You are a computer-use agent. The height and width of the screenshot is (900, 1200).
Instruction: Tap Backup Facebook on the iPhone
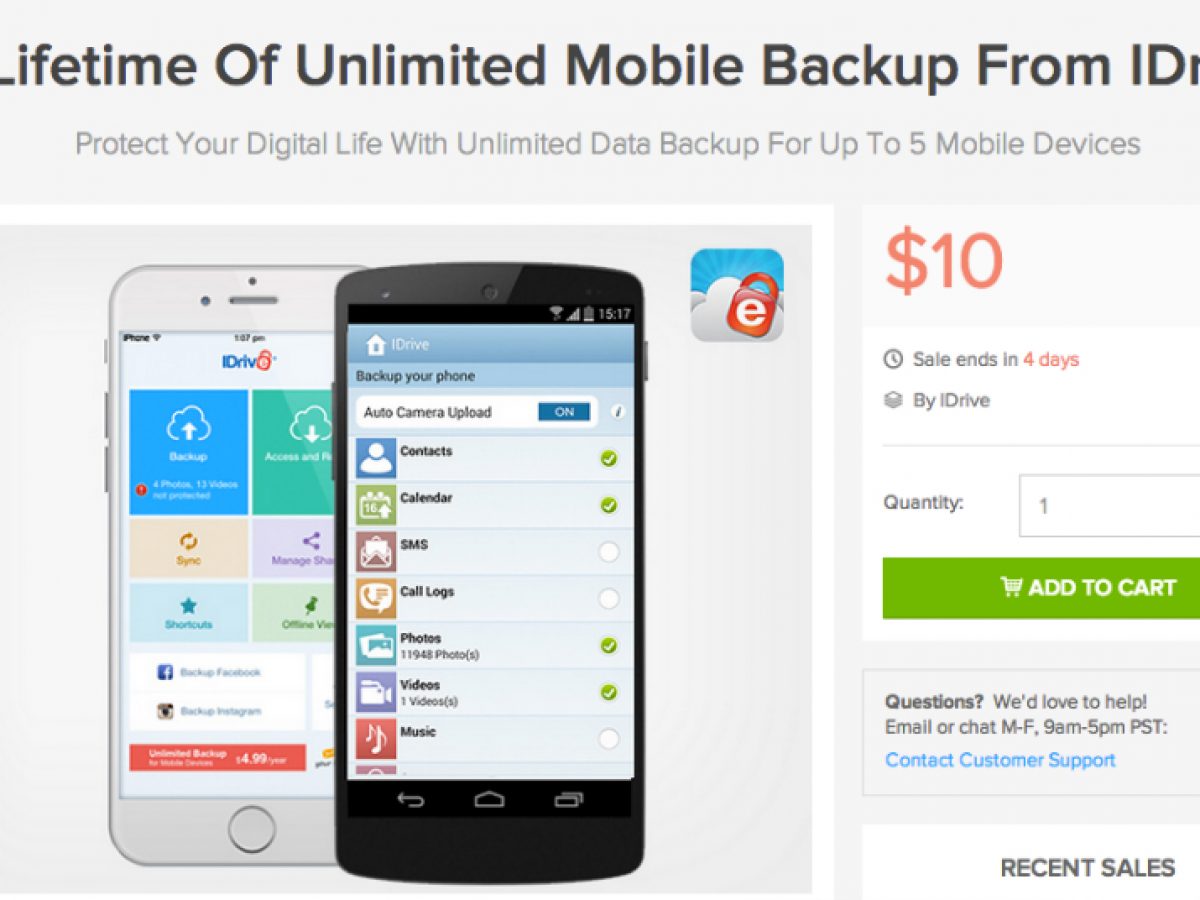(218, 673)
